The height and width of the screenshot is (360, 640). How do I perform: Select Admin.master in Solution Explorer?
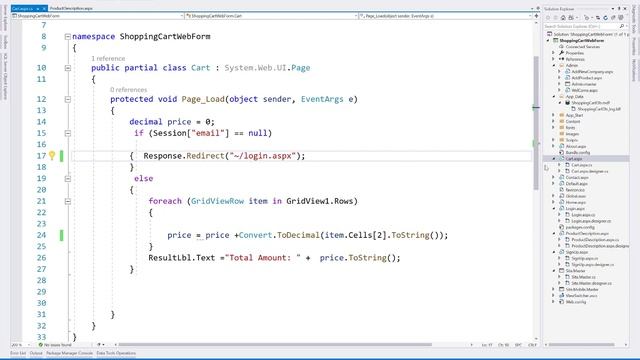point(584,84)
